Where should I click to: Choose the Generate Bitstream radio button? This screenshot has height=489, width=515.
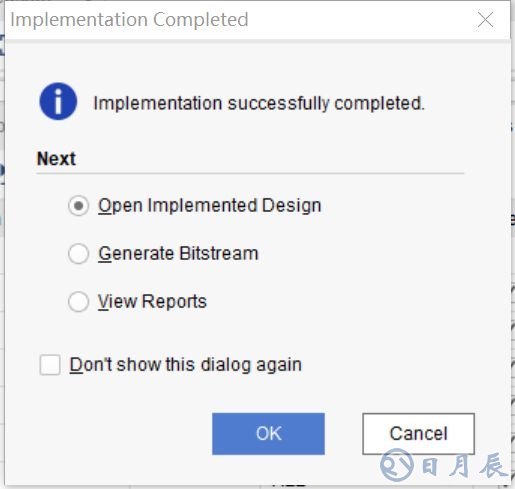tap(78, 254)
